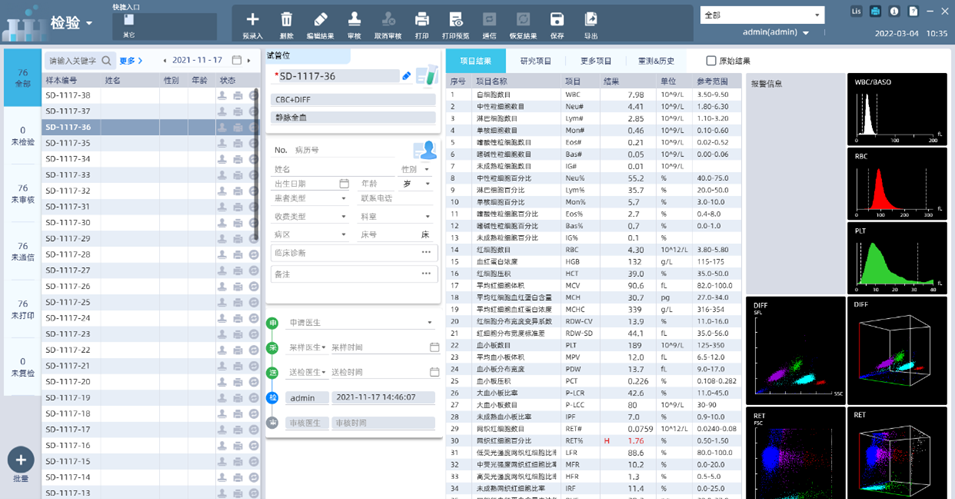Toggle the 原始结果 checkbox
This screenshot has height=499, width=955.
(711, 61)
